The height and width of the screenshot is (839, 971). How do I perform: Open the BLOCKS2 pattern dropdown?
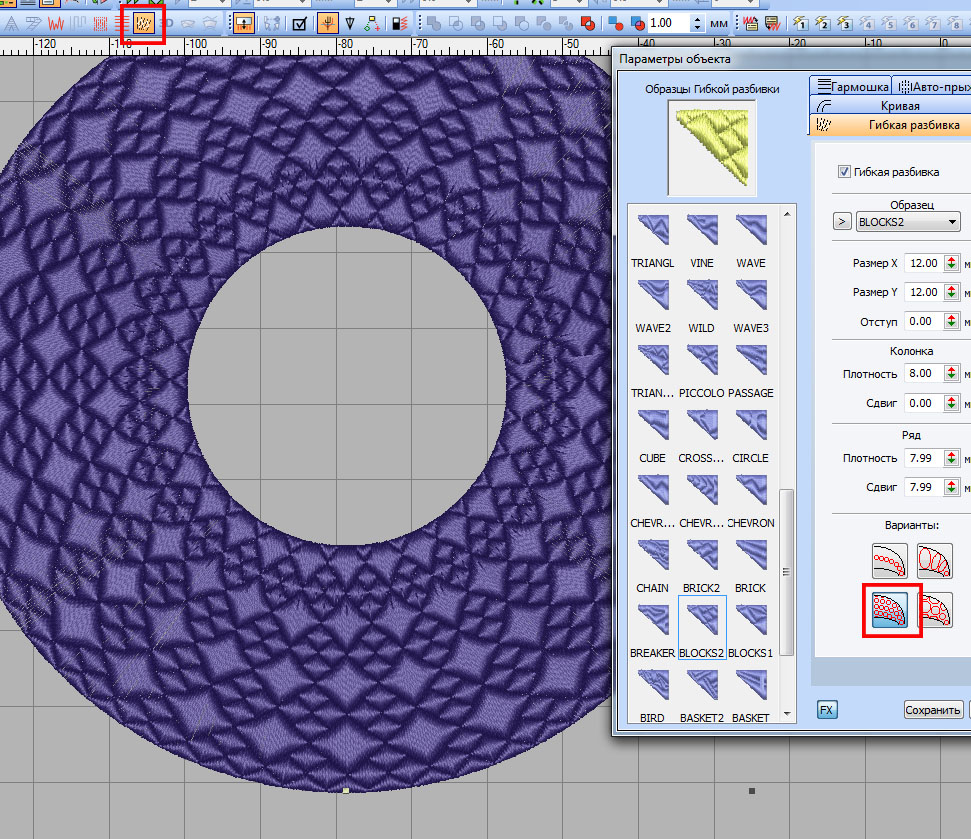(907, 222)
